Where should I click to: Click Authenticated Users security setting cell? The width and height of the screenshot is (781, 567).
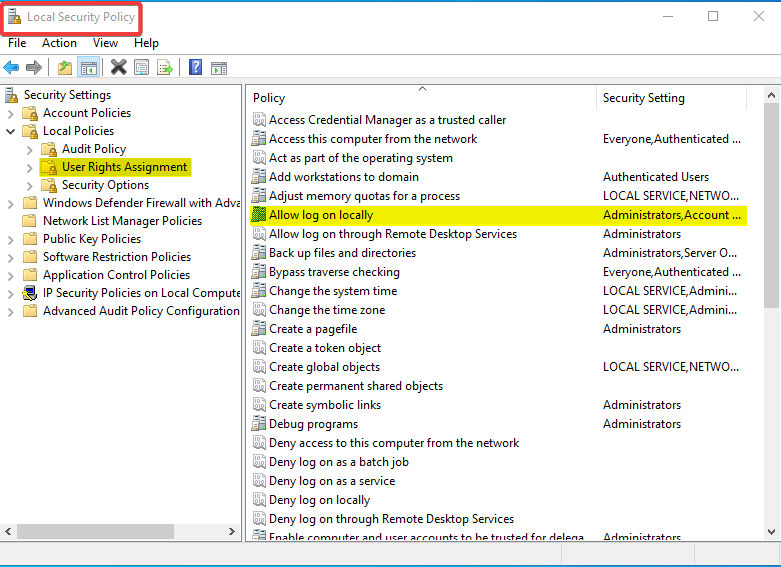coord(655,177)
